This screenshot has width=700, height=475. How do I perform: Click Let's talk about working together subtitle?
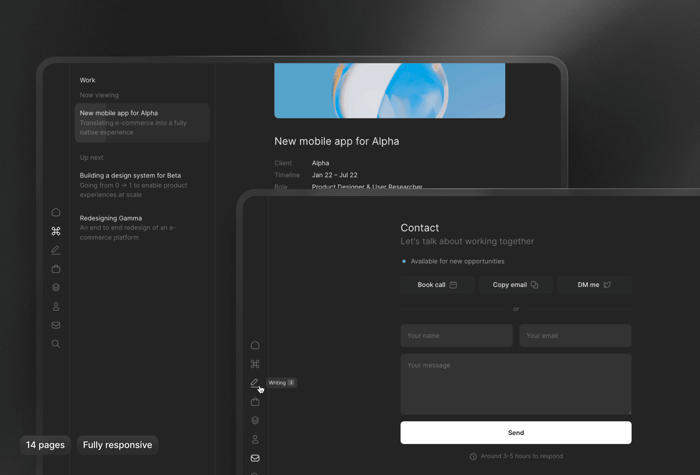[x=467, y=242]
